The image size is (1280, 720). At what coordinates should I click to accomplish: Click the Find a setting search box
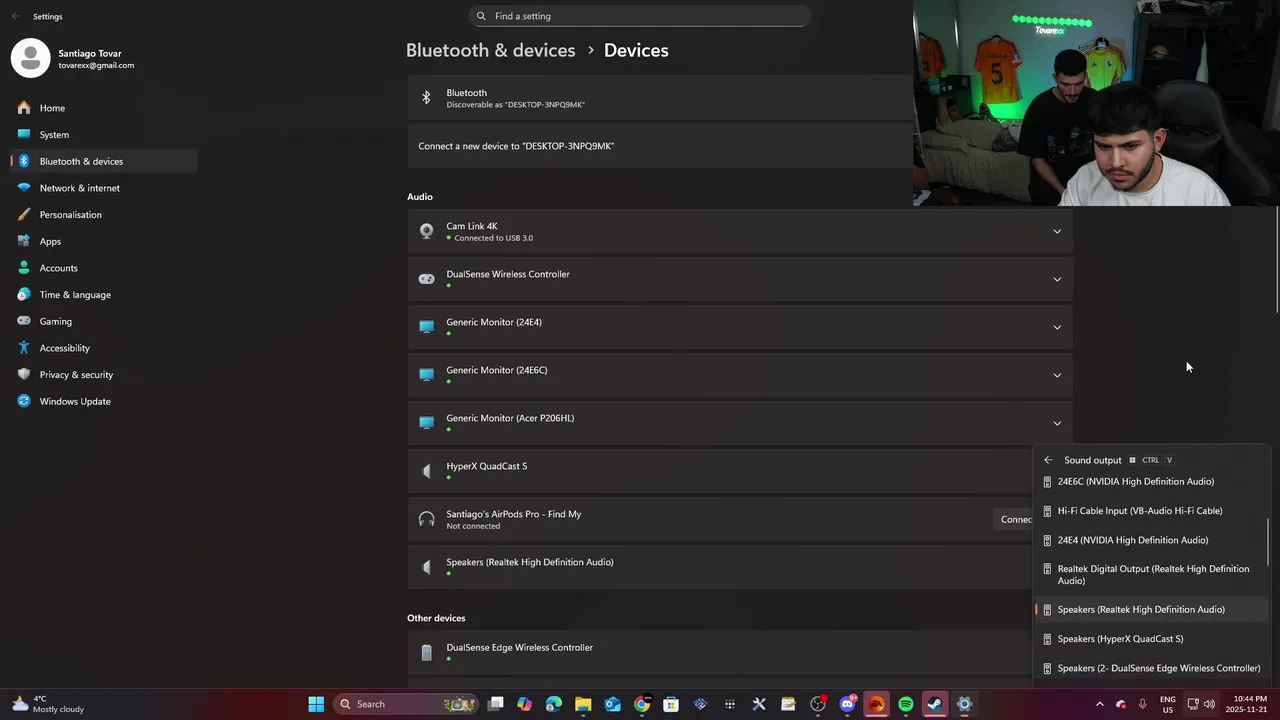point(640,16)
